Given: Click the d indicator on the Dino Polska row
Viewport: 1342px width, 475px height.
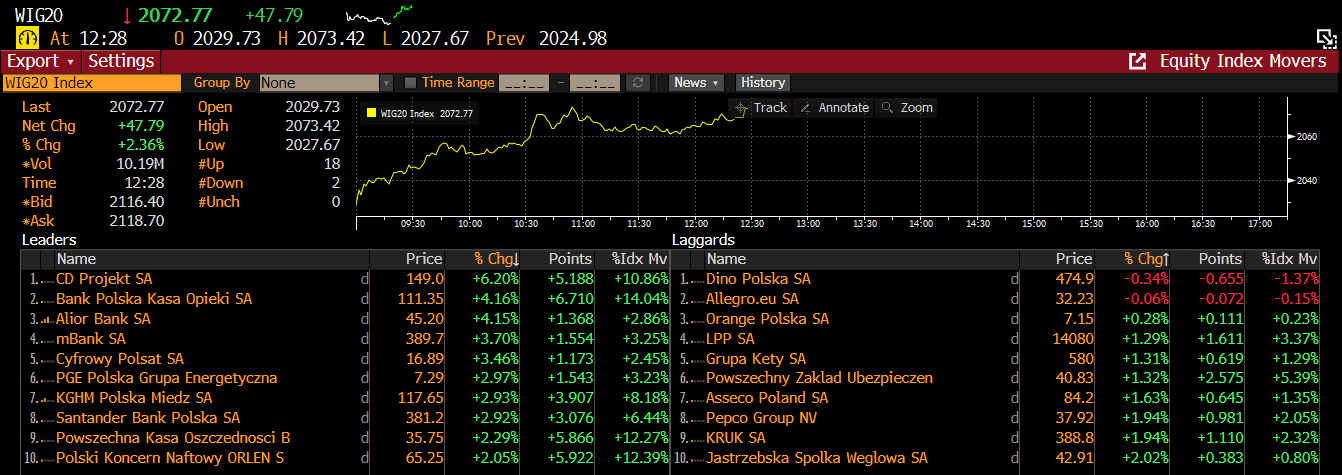Looking at the screenshot, I should pos(1014,279).
